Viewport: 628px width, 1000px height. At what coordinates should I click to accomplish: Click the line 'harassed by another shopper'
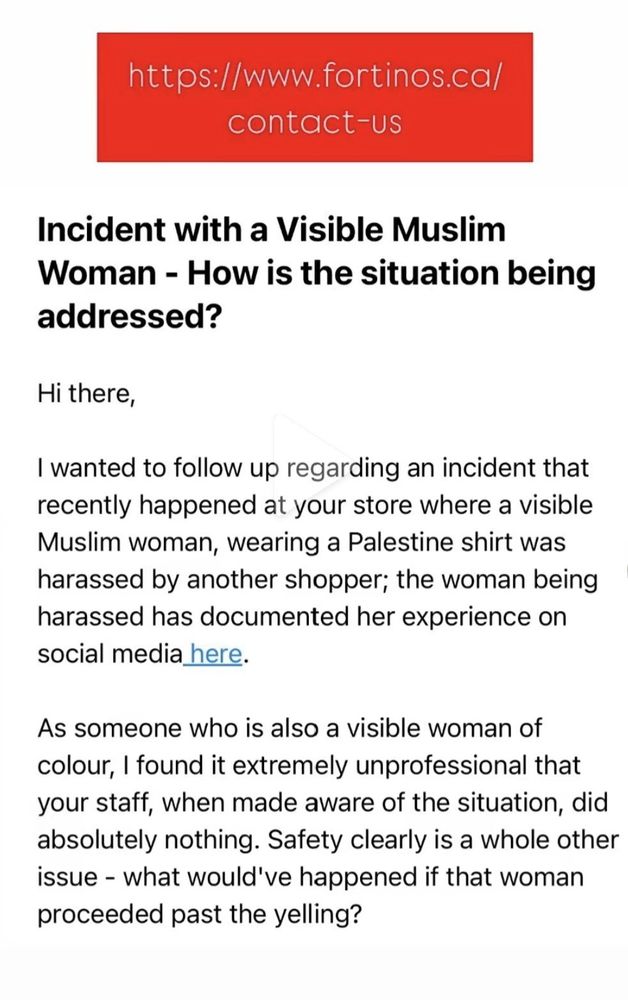pos(318,580)
